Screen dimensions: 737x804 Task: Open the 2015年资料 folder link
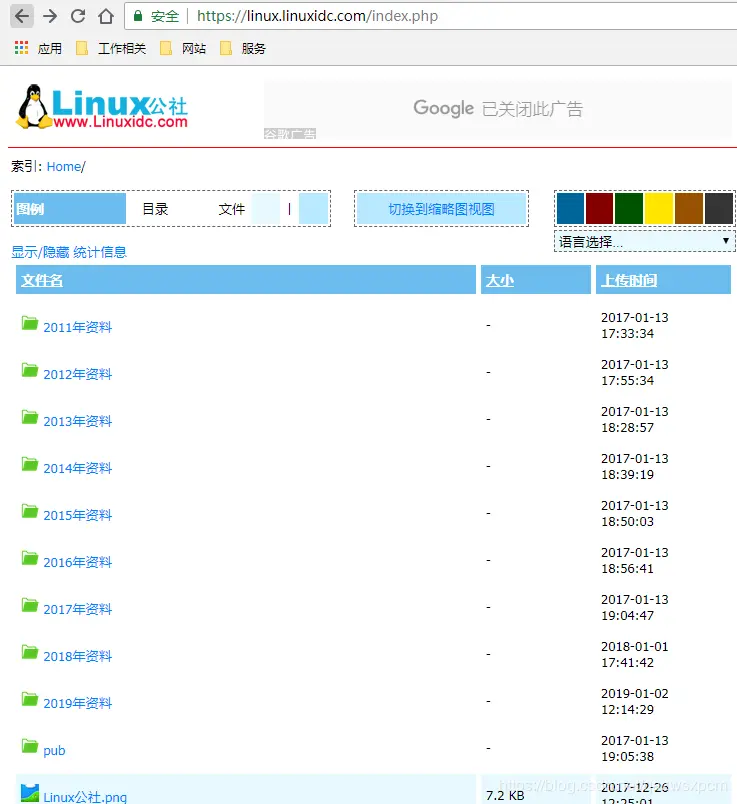pos(77,515)
